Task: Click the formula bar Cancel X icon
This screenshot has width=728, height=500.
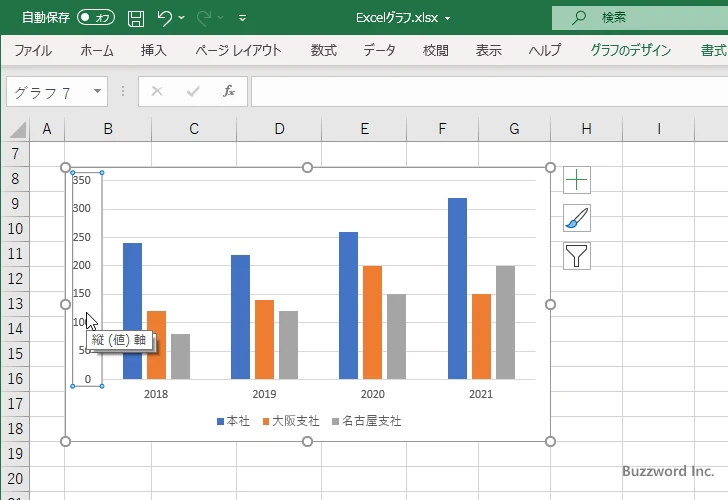Action: 157,91
